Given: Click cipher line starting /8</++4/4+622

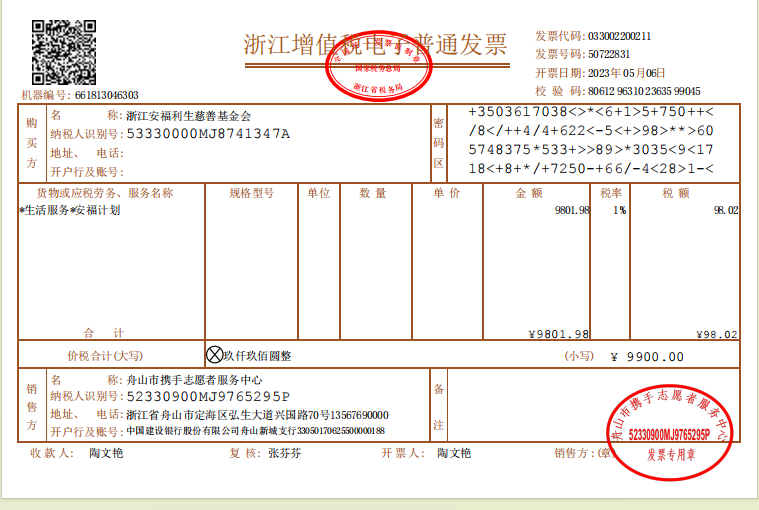Looking at the screenshot, I should 591,131.
